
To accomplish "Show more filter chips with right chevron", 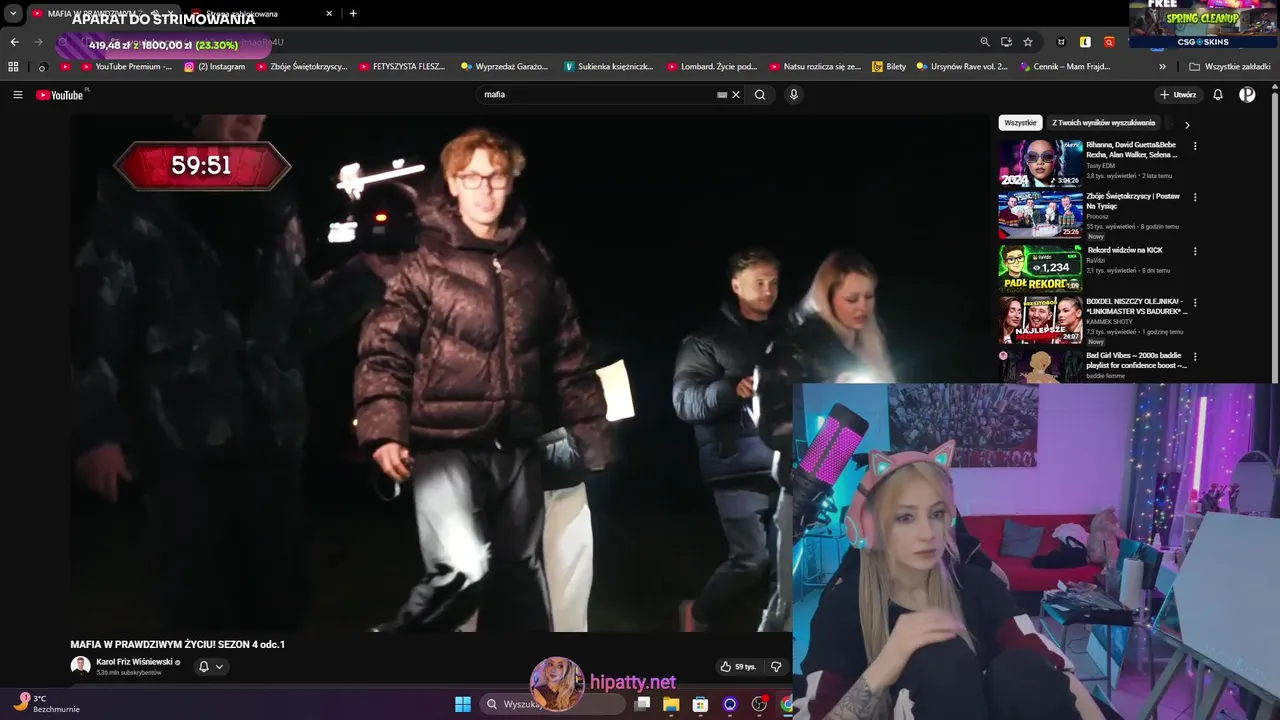I will tap(1187, 125).
